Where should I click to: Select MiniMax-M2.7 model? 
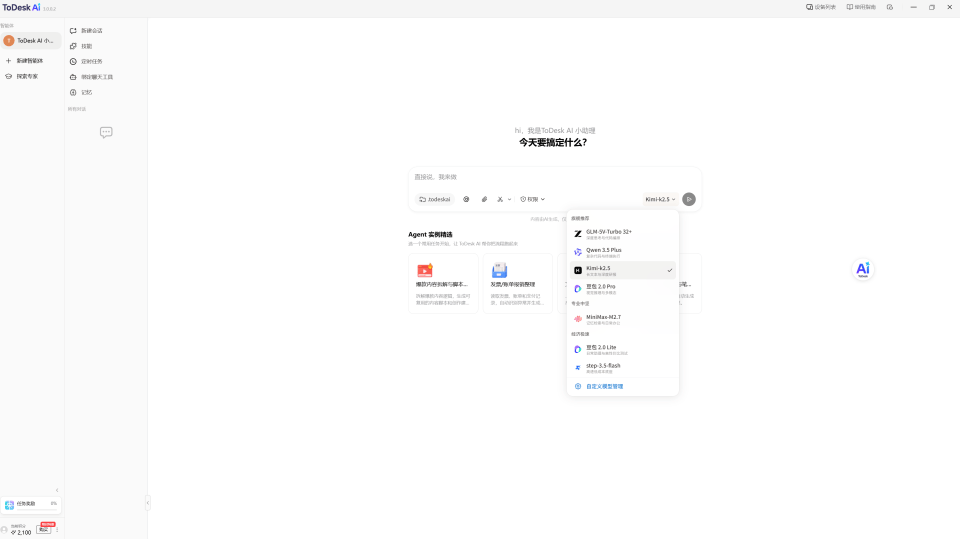pos(623,319)
